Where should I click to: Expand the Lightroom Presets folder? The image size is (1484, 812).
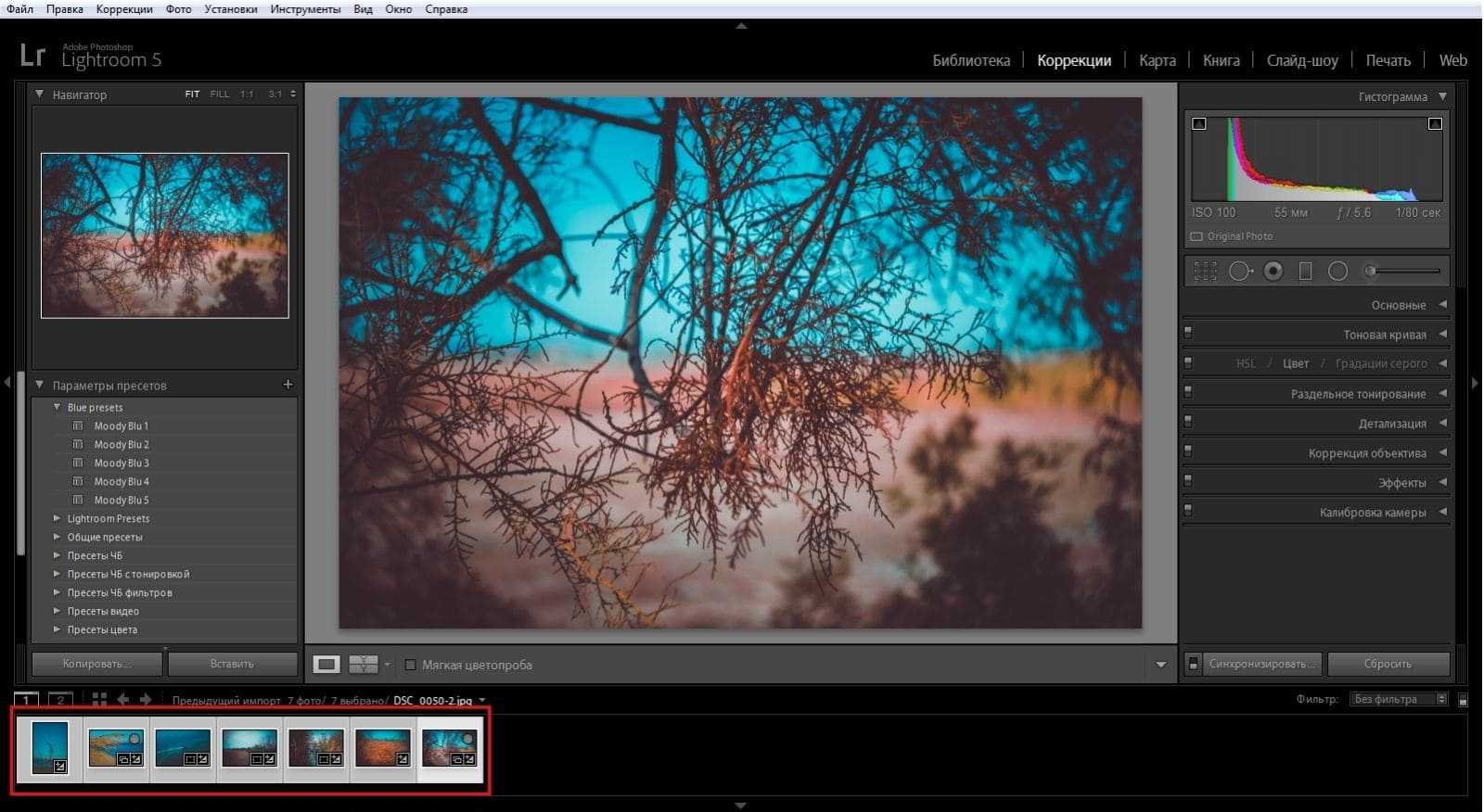coord(58,519)
